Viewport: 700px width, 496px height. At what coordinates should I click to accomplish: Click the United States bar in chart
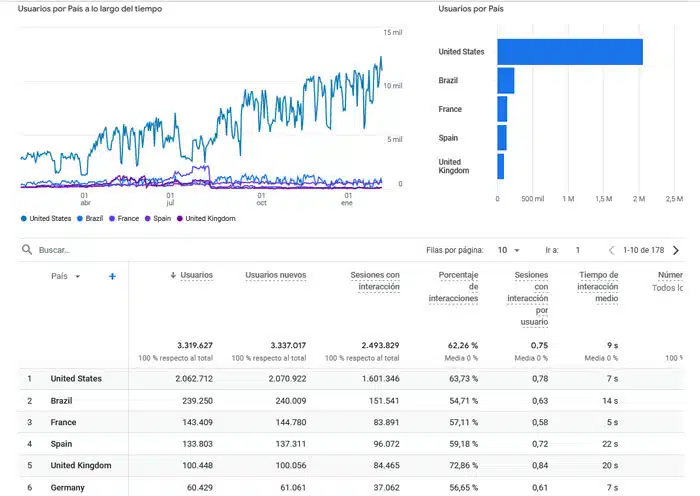click(570, 52)
